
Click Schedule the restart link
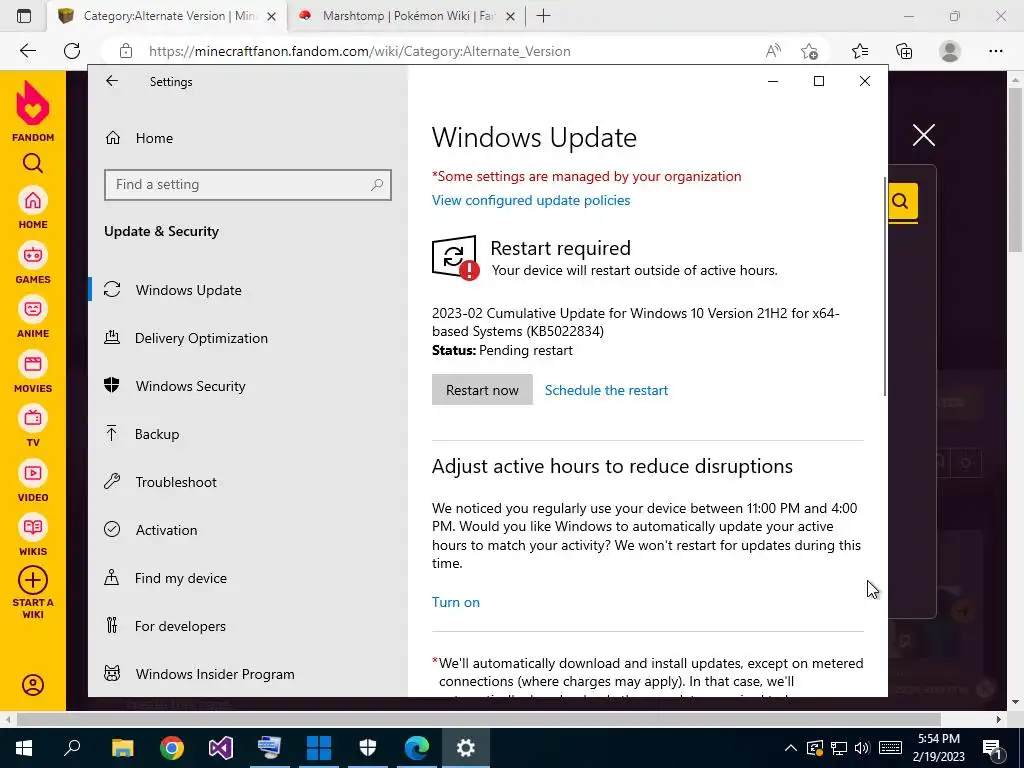pos(606,390)
